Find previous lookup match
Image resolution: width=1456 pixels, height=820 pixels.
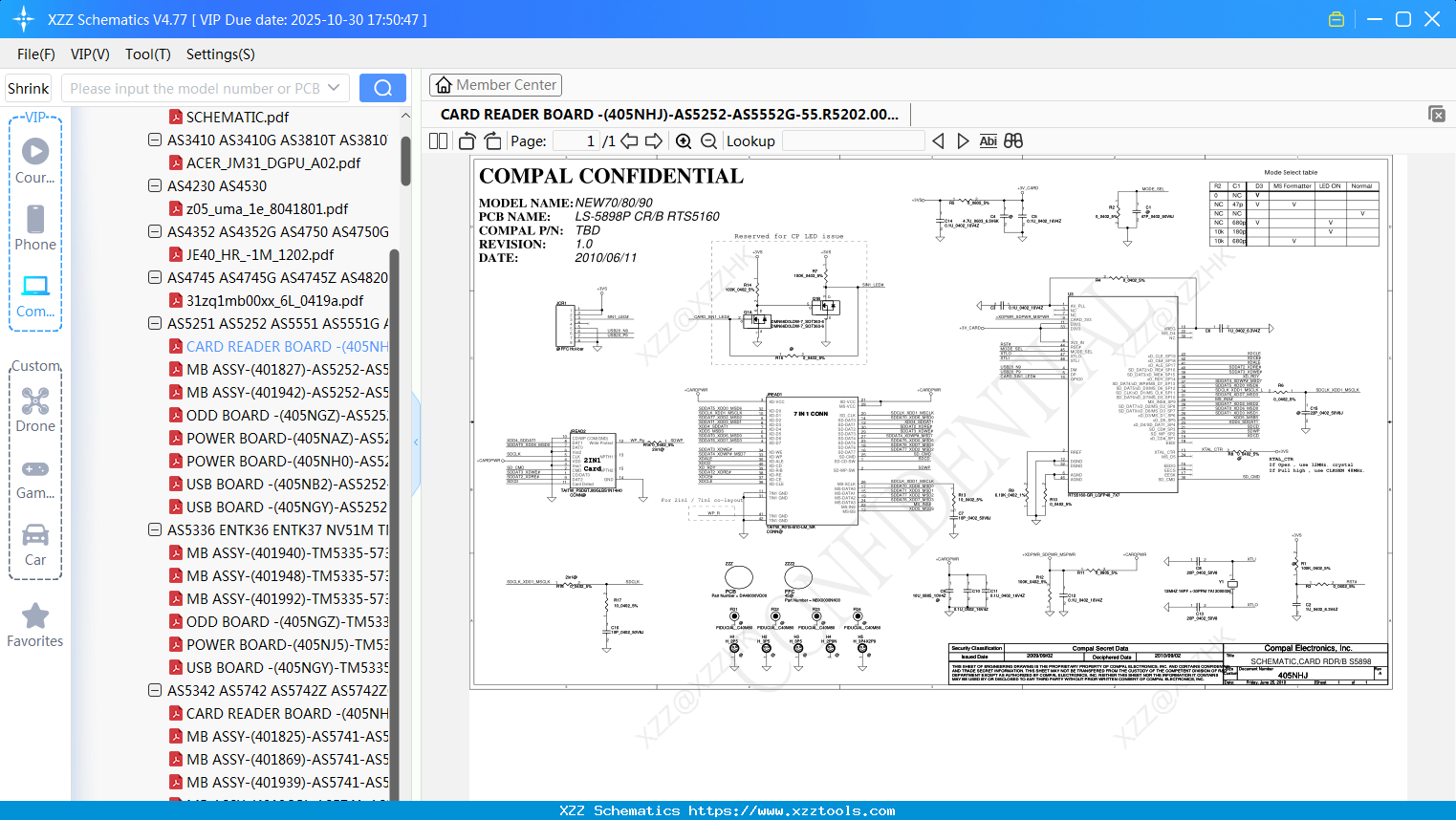click(x=938, y=140)
